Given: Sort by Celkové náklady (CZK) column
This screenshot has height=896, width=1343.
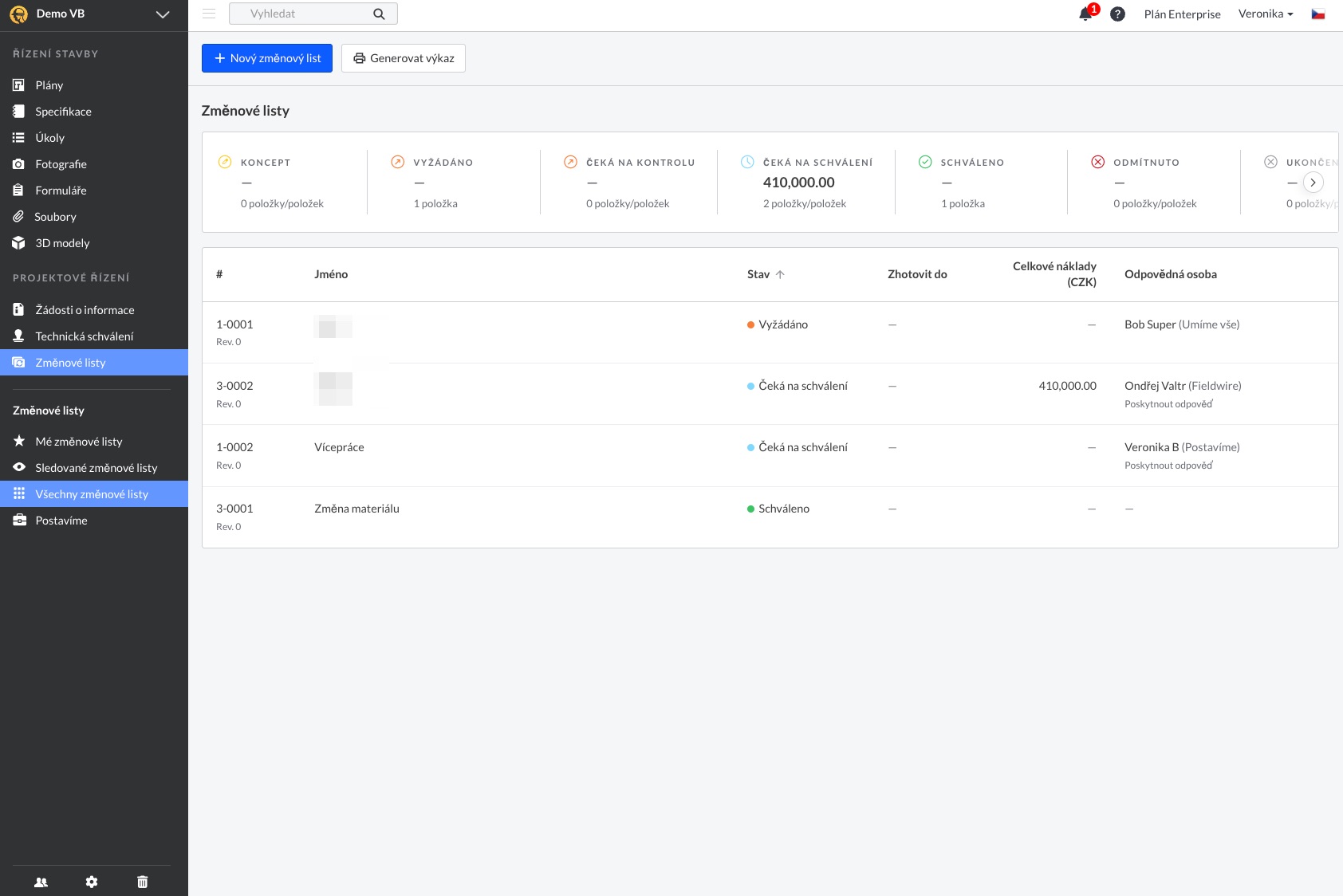Looking at the screenshot, I should [1054, 274].
